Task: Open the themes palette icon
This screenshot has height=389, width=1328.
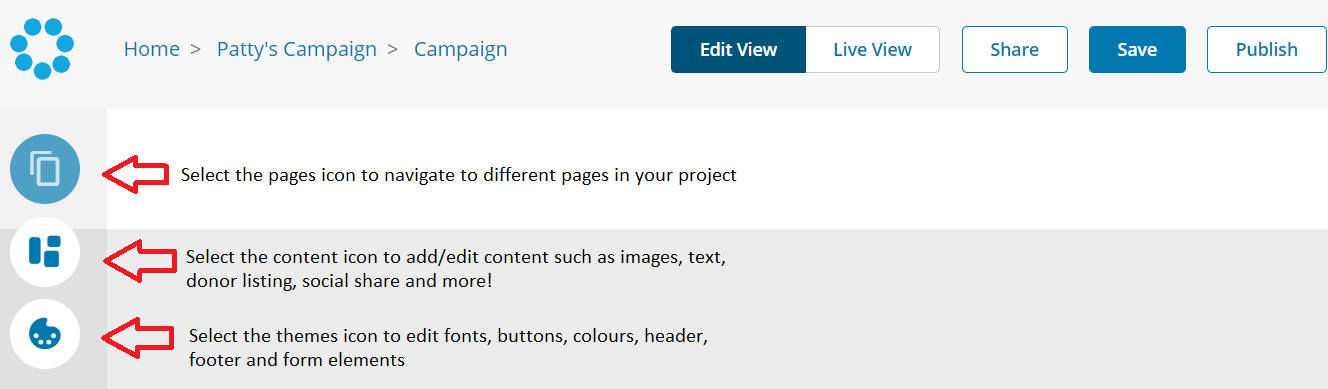Action: (x=45, y=333)
